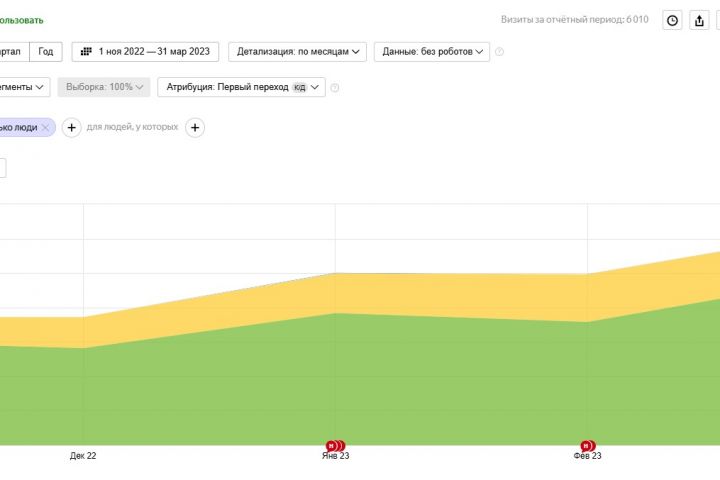
Task: Select the Год period tab
Action: click(x=45, y=51)
